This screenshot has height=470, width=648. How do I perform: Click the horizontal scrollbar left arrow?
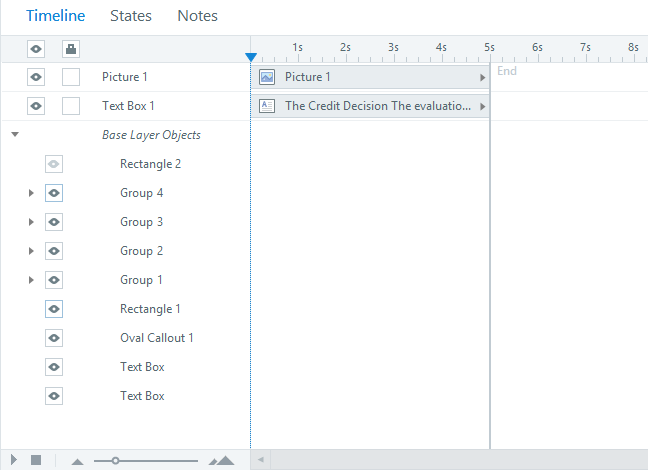260,460
